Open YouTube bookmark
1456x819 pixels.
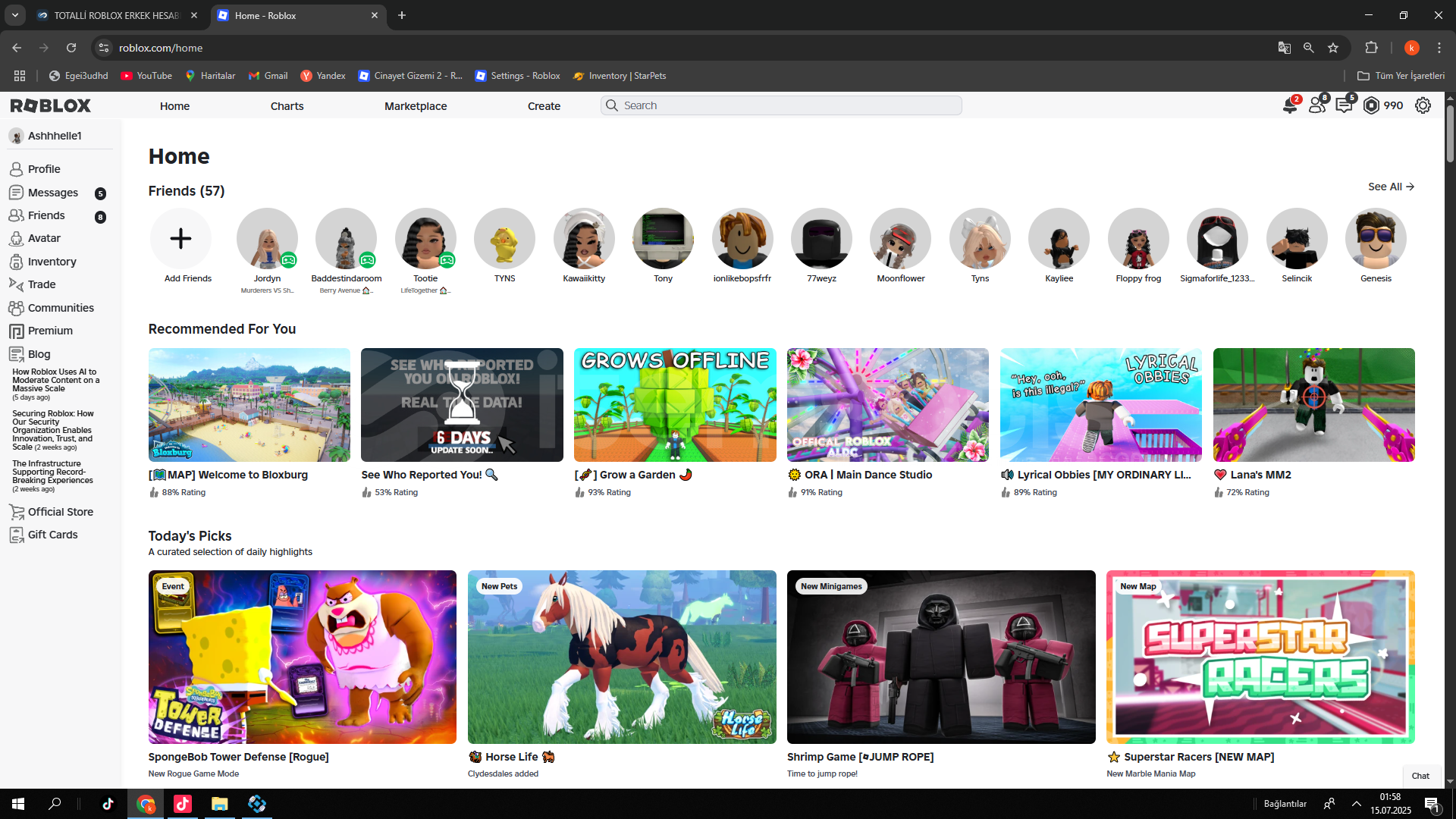pos(146,76)
